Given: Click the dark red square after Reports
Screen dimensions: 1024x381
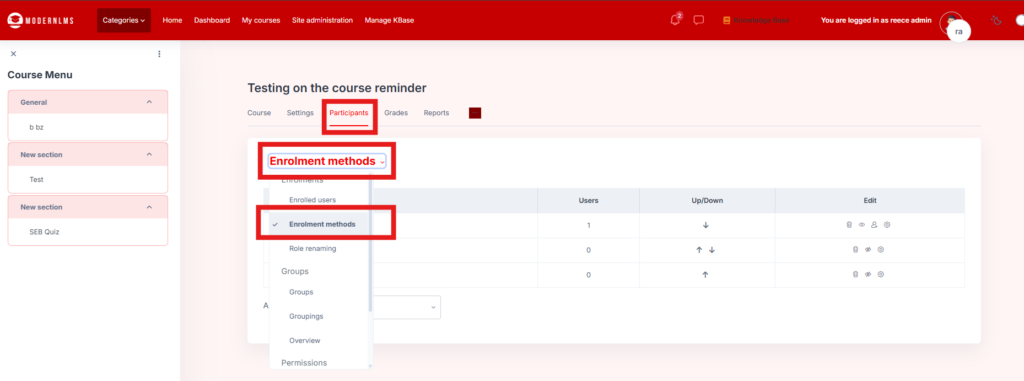Looking at the screenshot, I should pyautogui.click(x=475, y=113).
